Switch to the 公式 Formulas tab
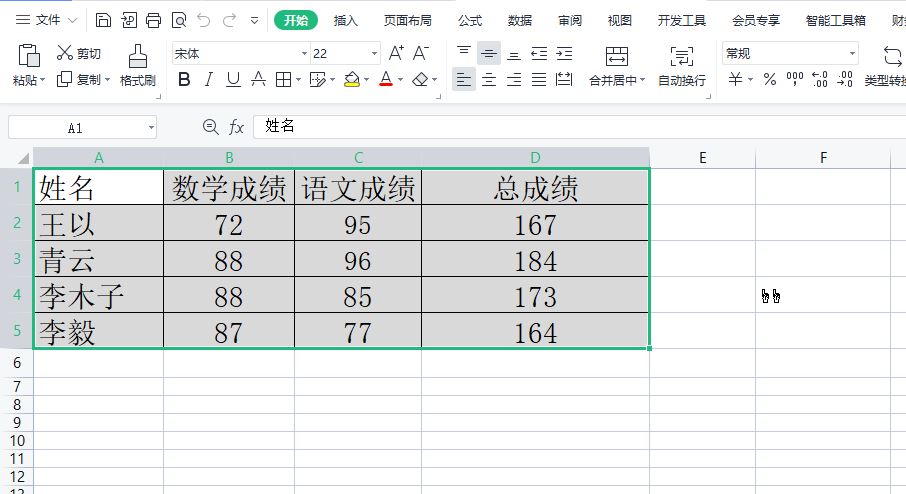 point(470,20)
